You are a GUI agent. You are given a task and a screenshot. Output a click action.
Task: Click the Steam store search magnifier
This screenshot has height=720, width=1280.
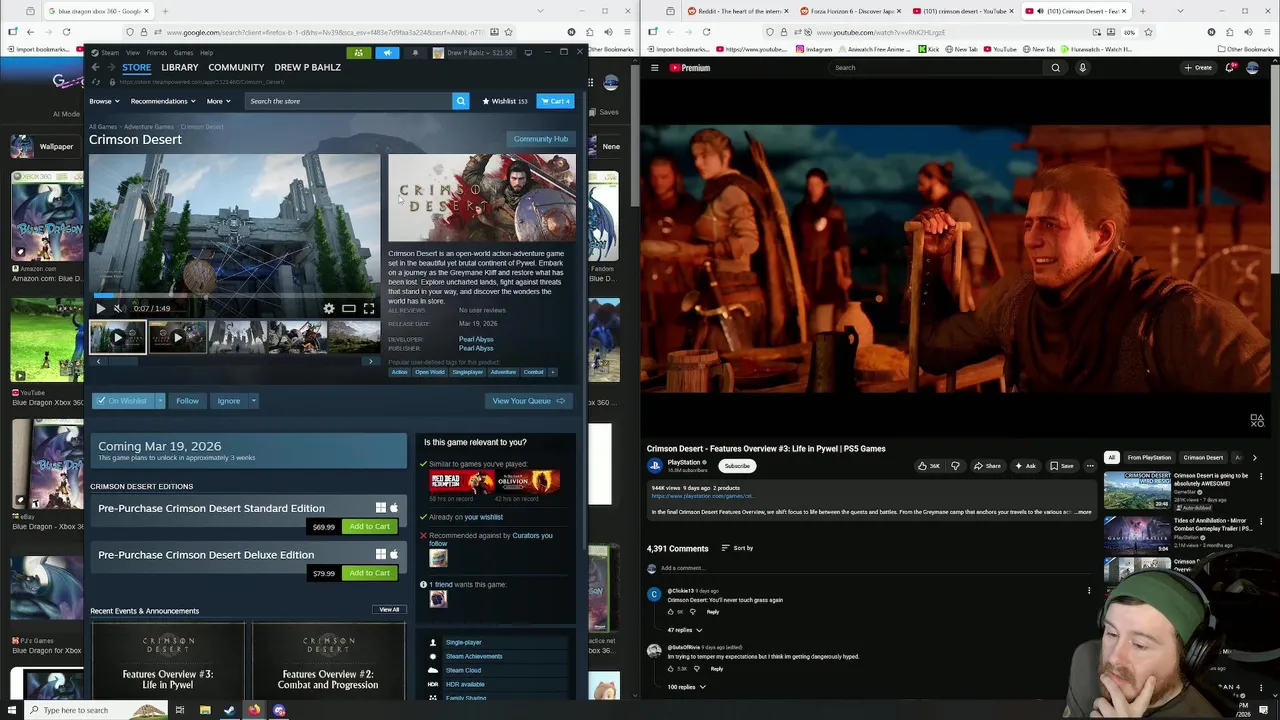[461, 101]
